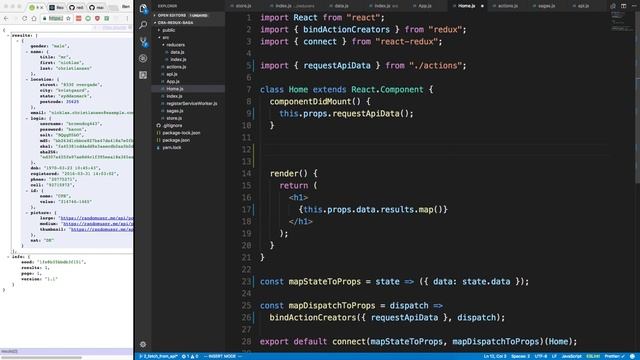Image resolution: width=640 pixels, height=360 pixels.
Task: Switch to the sagas.js editor tab
Action: pyautogui.click(x=546, y=6)
